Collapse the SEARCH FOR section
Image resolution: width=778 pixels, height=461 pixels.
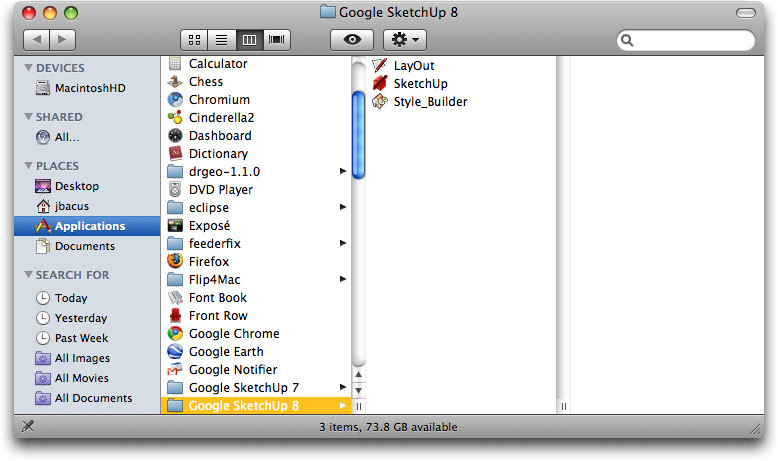point(29,274)
